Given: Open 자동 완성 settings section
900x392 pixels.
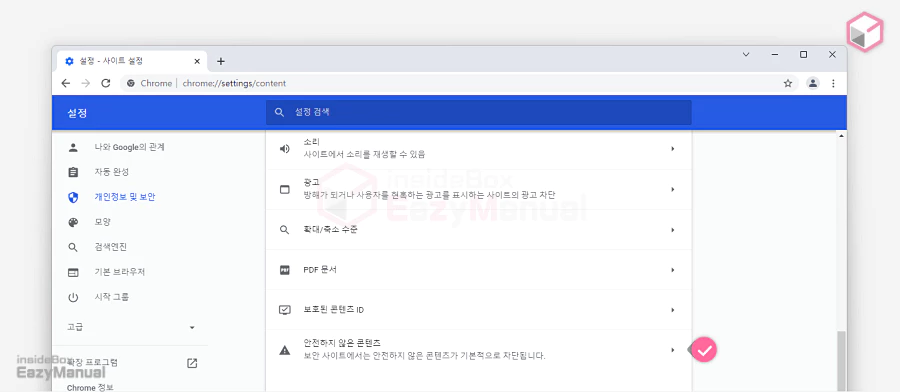Looking at the screenshot, I should (112, 172).
